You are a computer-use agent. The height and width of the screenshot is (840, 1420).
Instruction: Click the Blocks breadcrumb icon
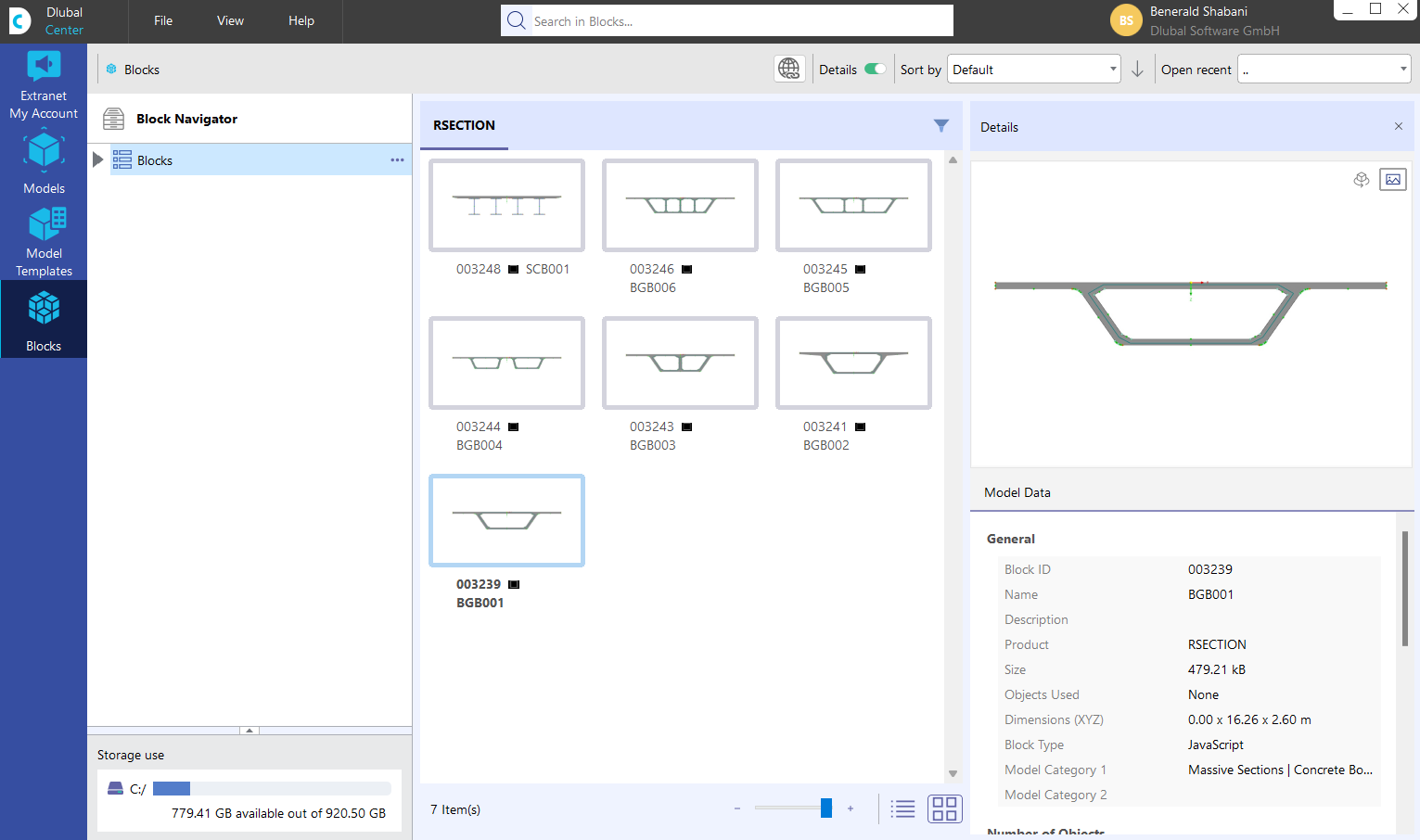(111, 70)
